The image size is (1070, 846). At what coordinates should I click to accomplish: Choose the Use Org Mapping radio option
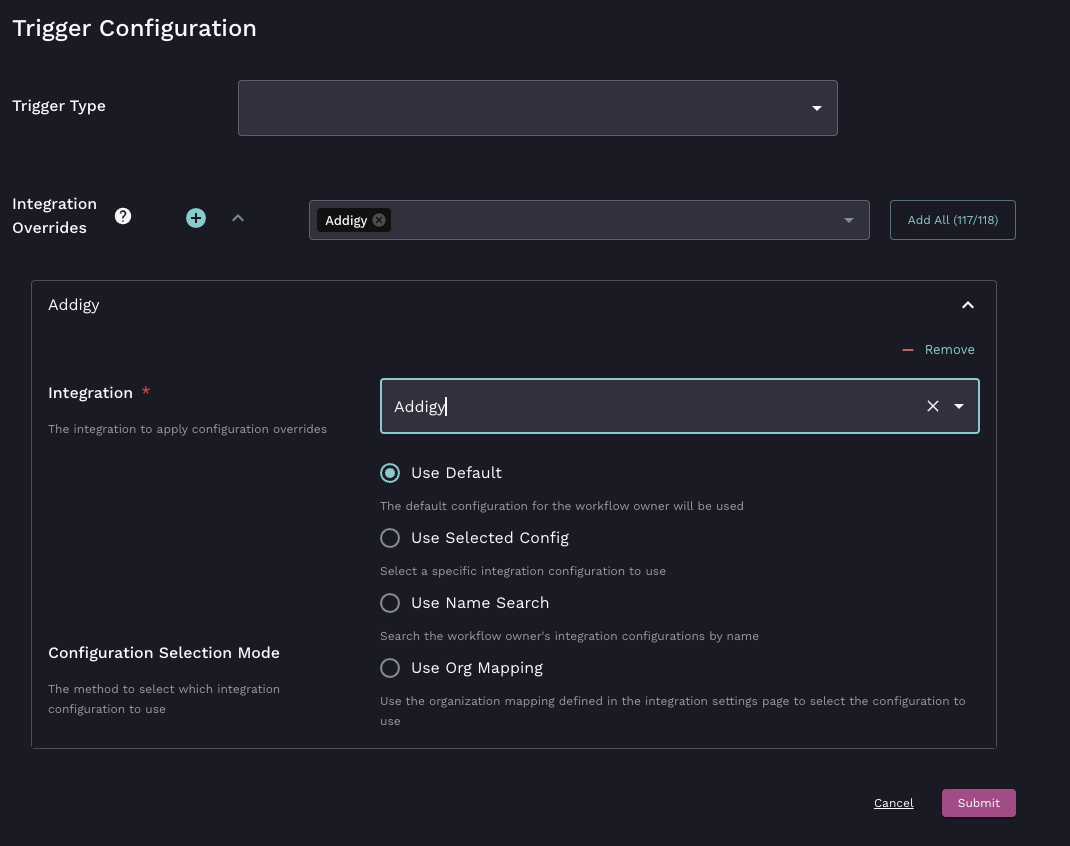(x=390, y=668)
